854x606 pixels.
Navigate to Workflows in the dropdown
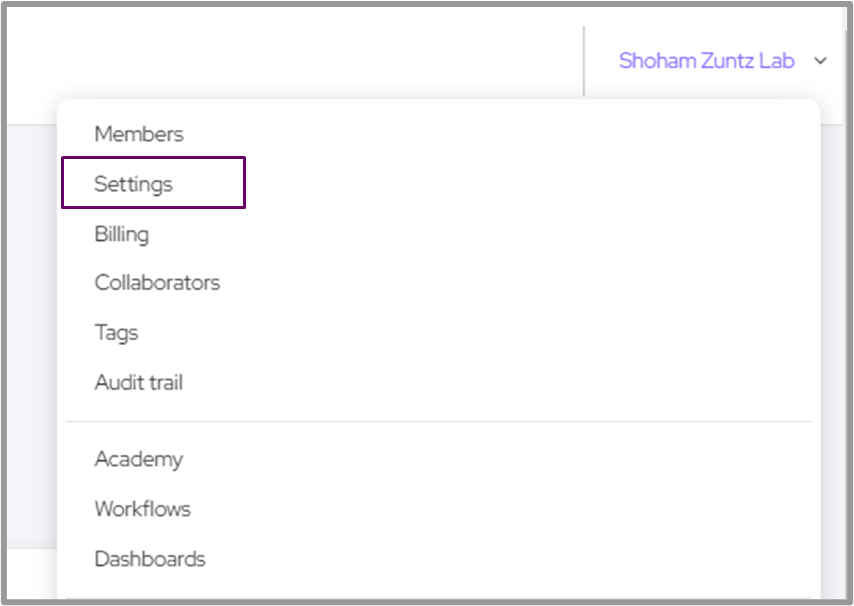click(x=143, y=509)
